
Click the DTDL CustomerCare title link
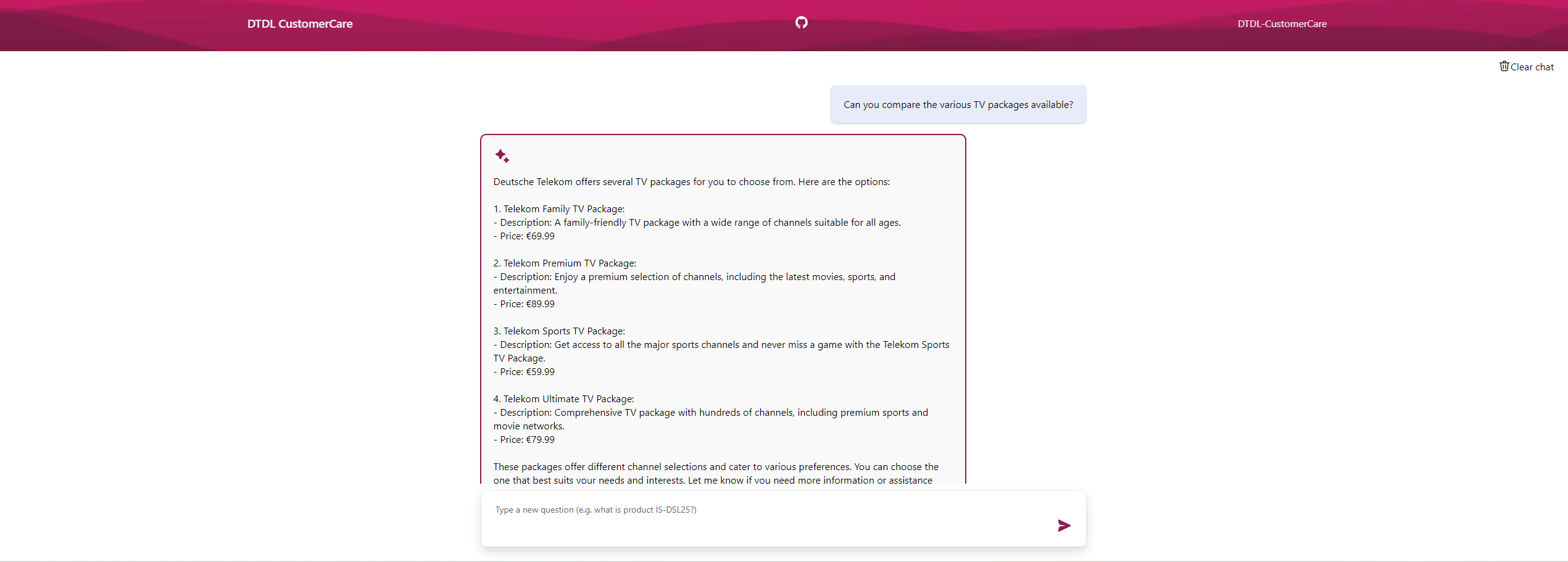300,24
